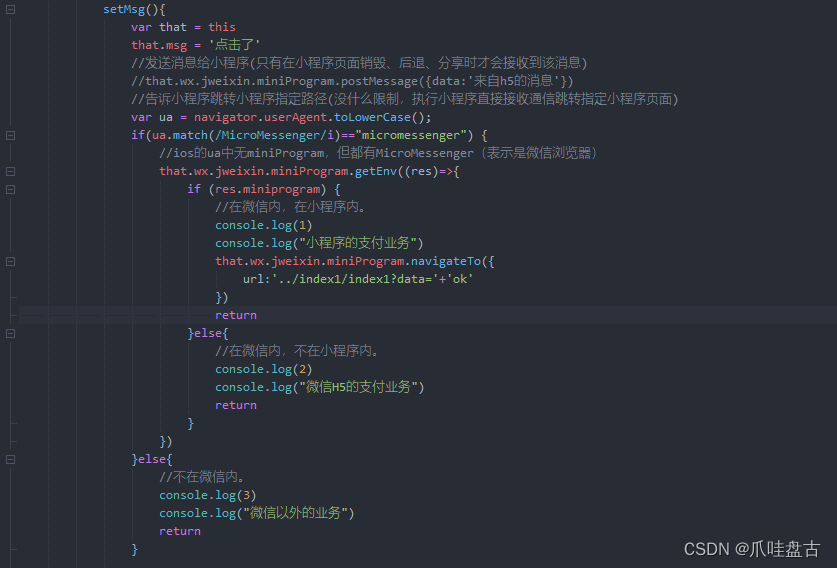Image resolution: width=837 pixels, height=568 pixels.
Task: Click the //不在微信内 comment
Action: click(x=202, y=477)
